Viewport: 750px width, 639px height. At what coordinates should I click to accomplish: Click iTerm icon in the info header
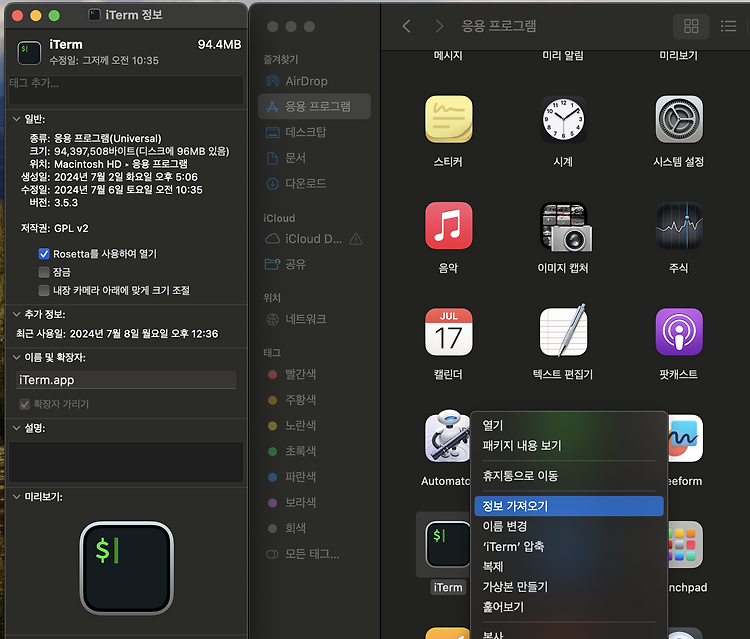29,52
